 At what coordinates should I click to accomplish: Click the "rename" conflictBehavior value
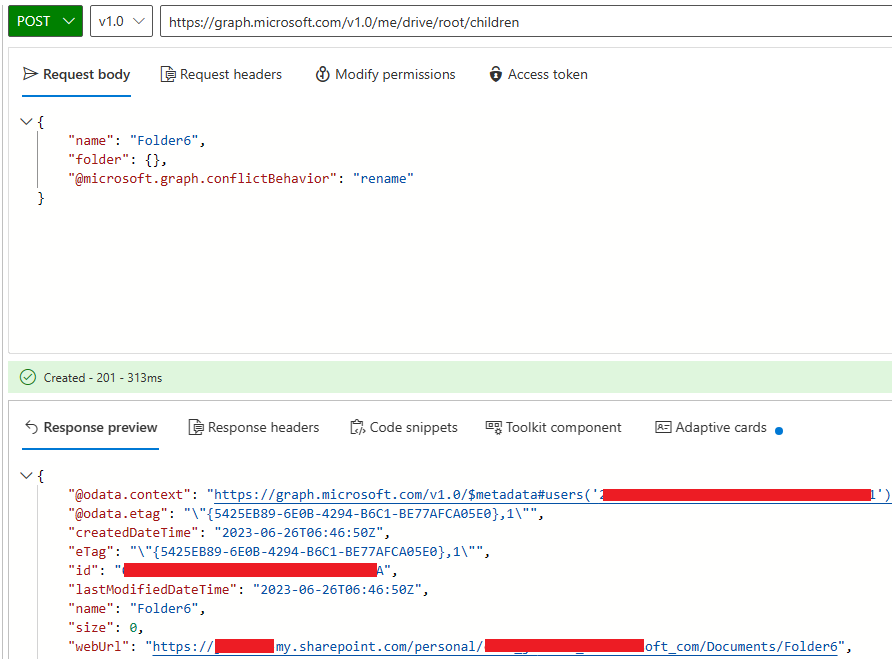click(x=383, y=179)
